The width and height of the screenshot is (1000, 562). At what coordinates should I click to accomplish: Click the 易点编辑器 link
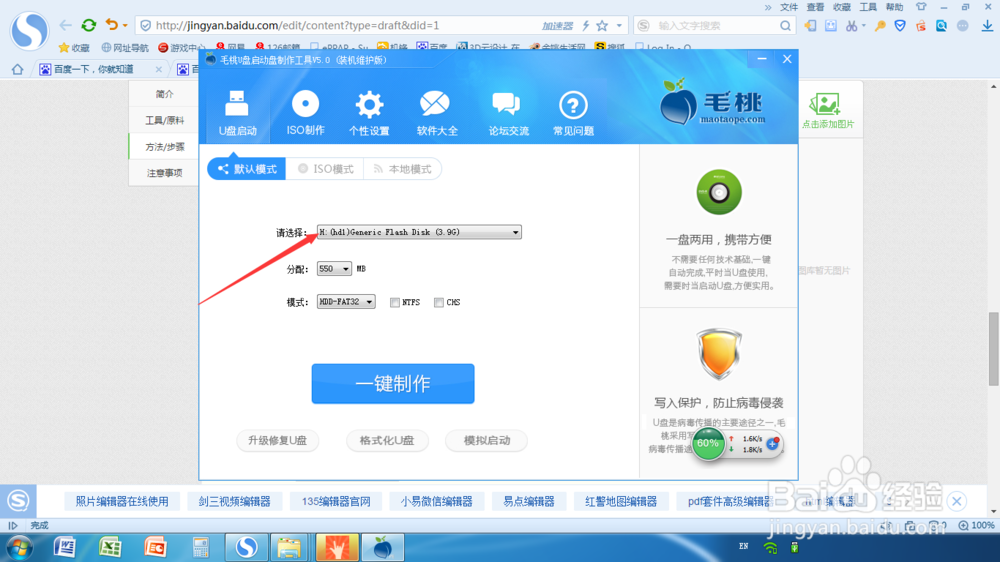pos(529,501)
